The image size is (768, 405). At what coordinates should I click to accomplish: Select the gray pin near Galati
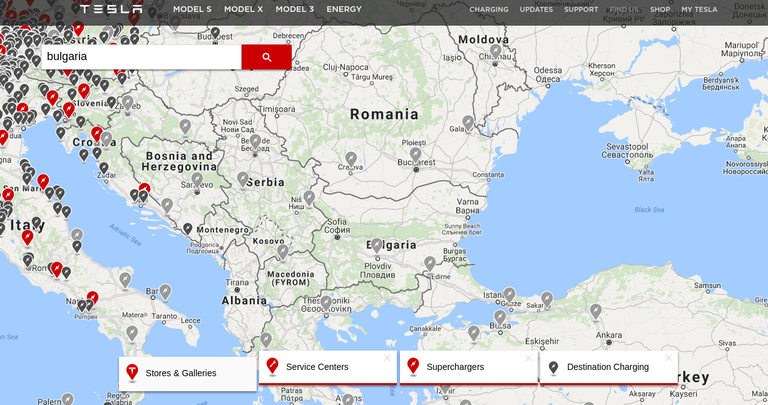(x=467, y=123)
